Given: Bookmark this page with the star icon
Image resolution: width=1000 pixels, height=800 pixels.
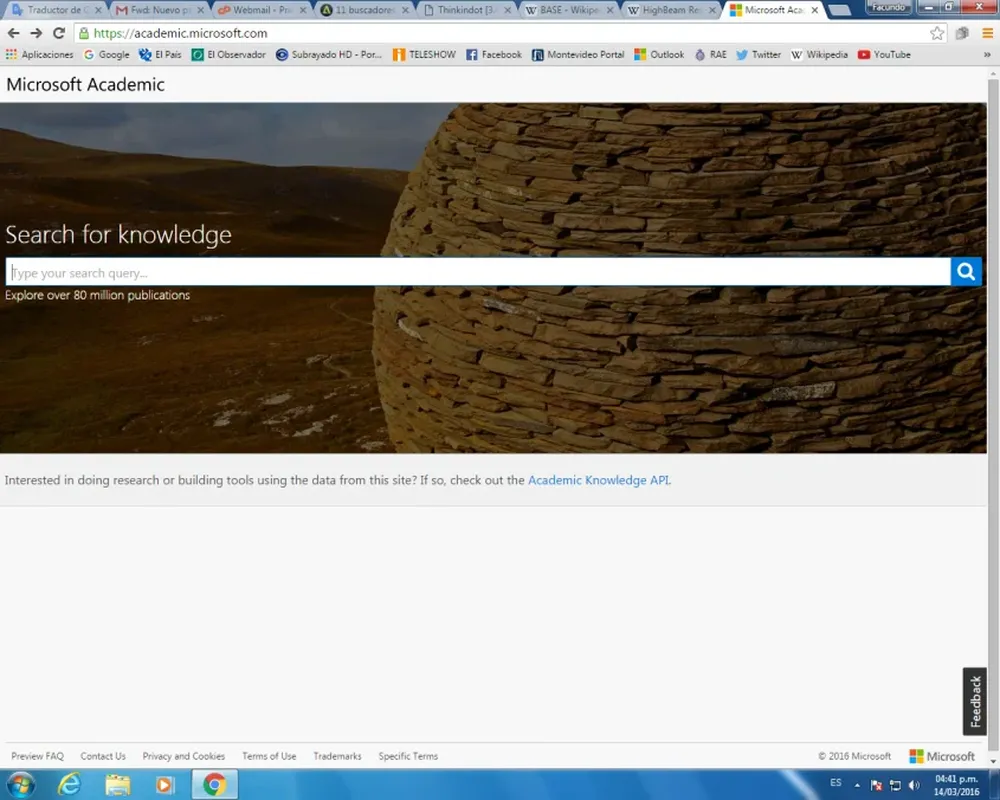Looking at the screenshot, I should pyautogui.click(x=937, y=33).
